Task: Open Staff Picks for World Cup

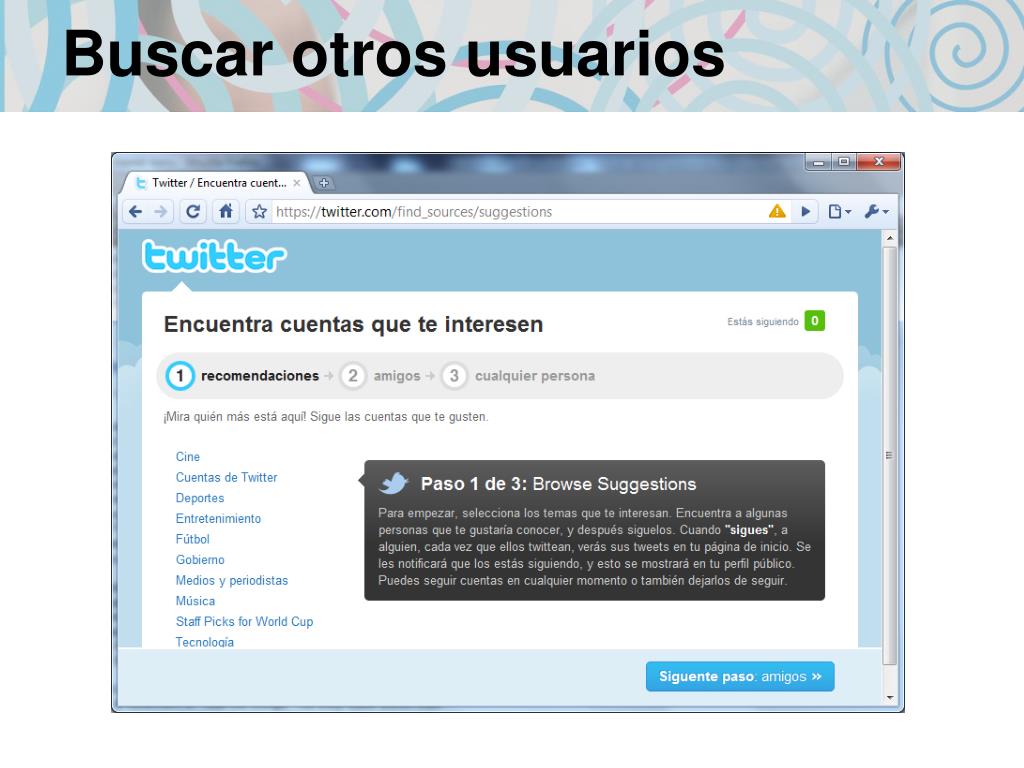Action: (x=244, y=621)
